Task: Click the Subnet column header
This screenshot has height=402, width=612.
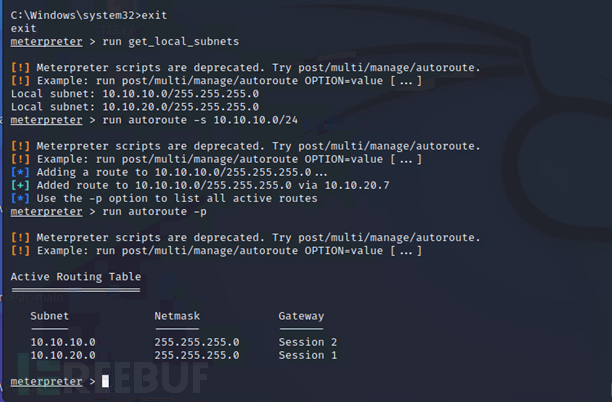Action: tap(50, 316)
